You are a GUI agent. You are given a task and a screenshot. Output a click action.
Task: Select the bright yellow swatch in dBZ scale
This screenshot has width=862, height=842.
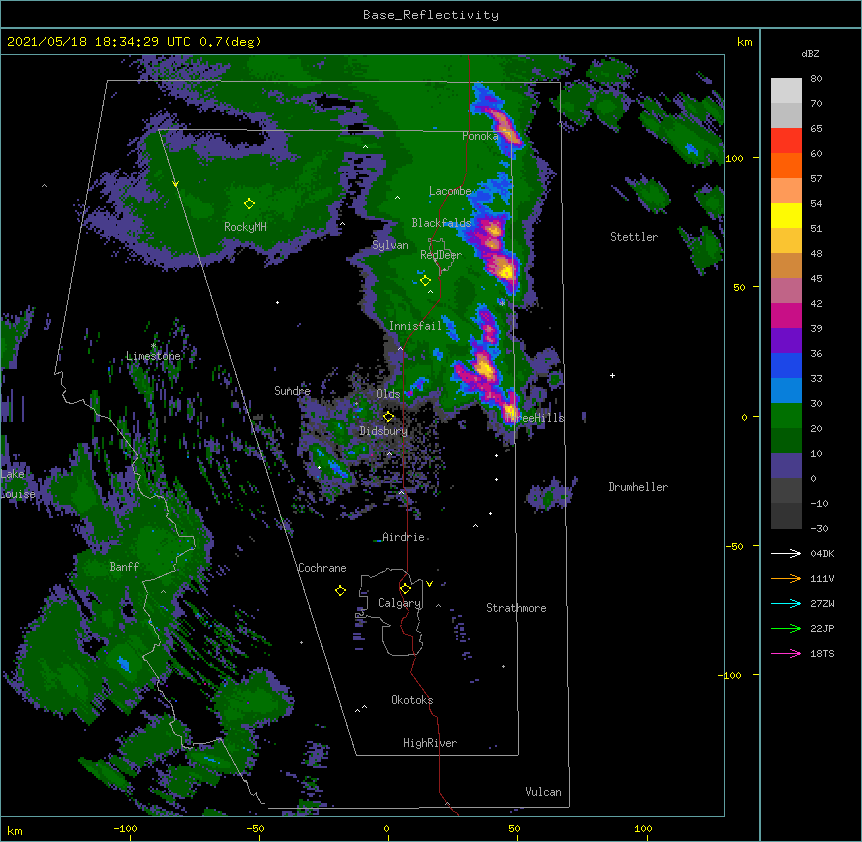[x=786, y=215]
